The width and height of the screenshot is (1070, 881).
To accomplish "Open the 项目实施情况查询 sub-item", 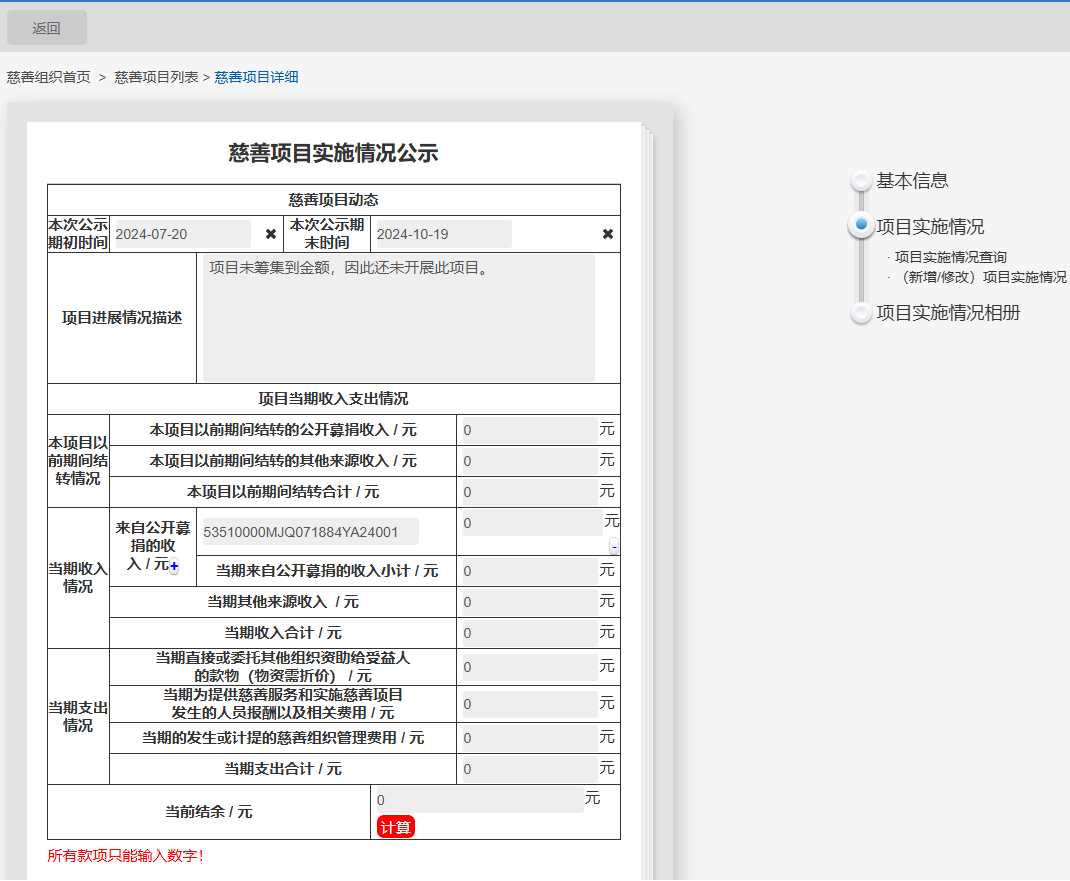I will 950,257.
